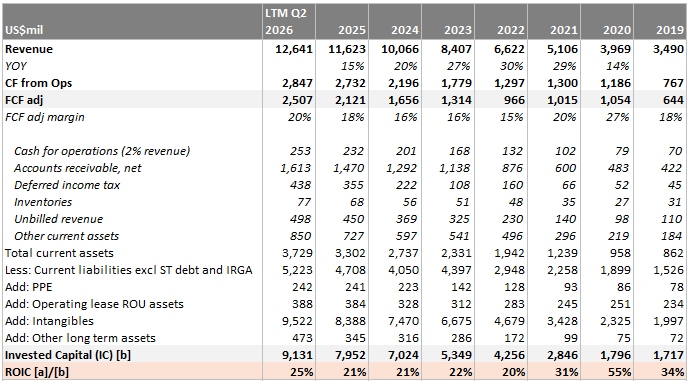The image size is (687, 381).
Task: Select the 'Add: Intangibles' label
Action: pos(49,321)
